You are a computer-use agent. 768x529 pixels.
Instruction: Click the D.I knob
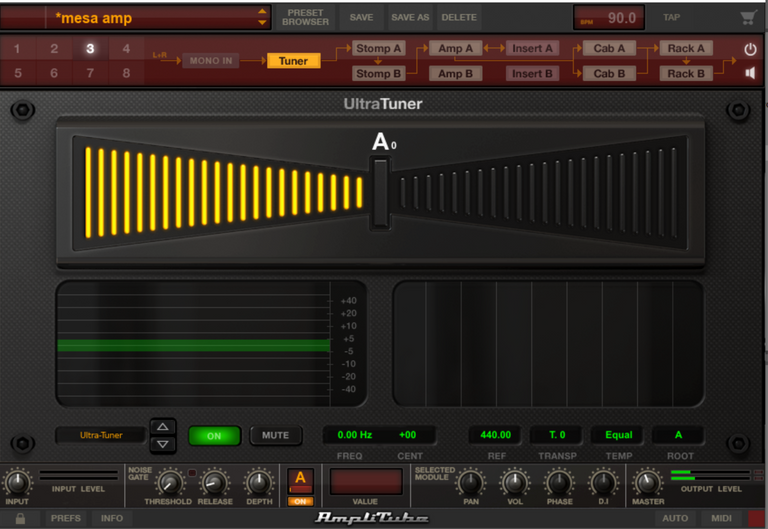(603, 483)
